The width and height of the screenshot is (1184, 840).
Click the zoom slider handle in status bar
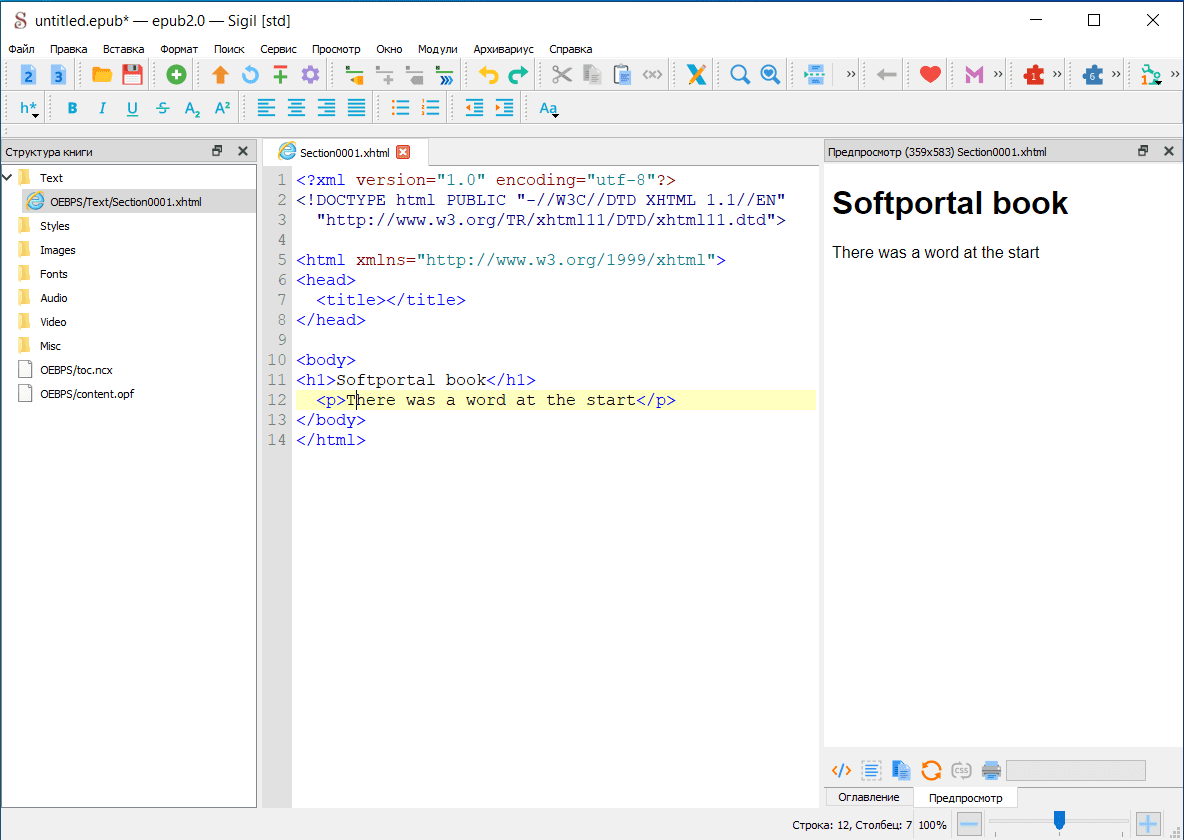click(x=1059, y=821)
